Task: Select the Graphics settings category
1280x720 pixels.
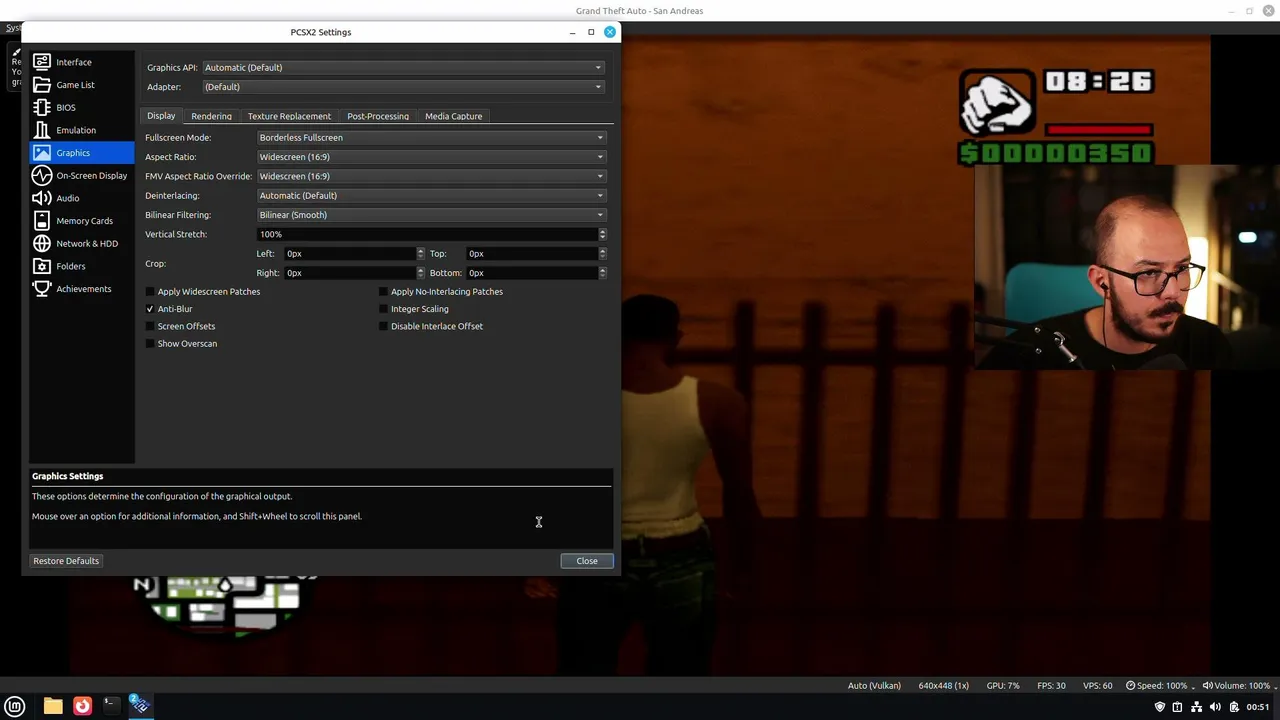Action: 82,153
